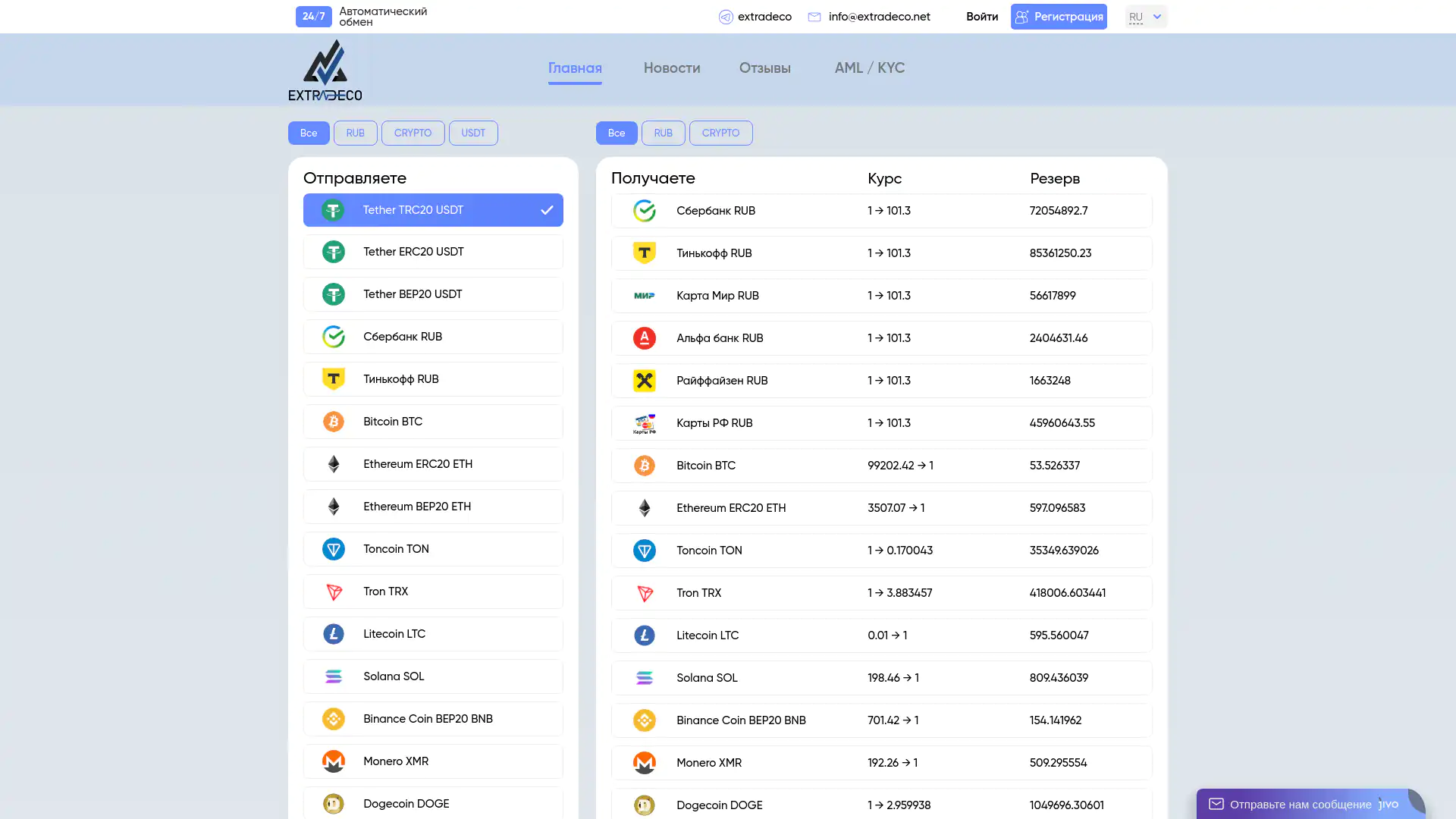The image size is (1456, 819).
Task: Select the Tether TRC20 USDT checked row
Action: point(433,210)
